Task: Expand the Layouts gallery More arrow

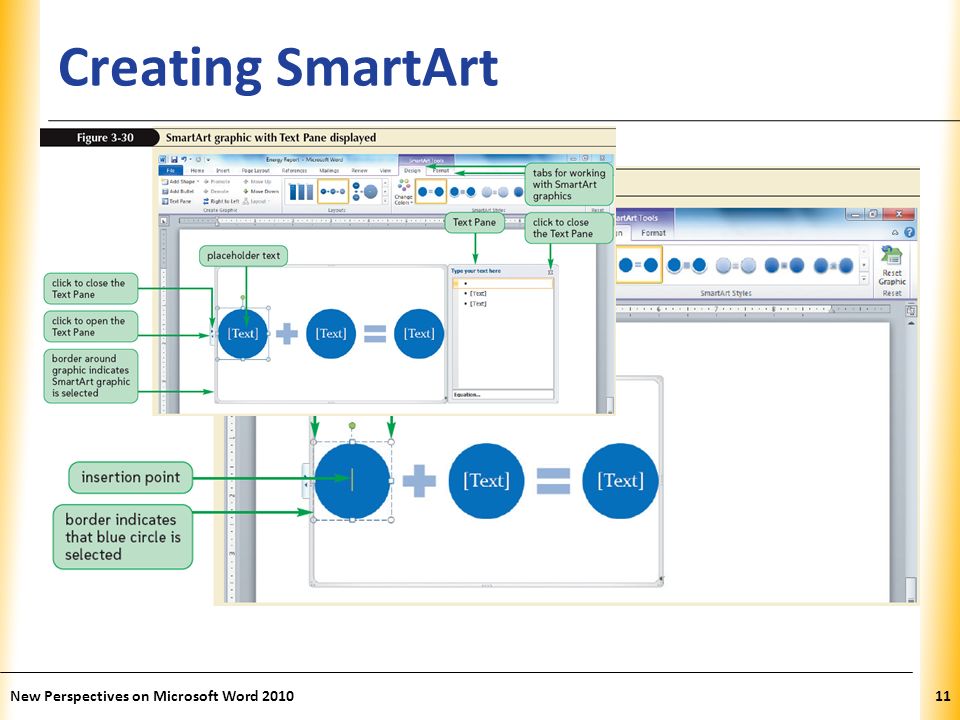Action: pyautogui.click(x=385, y=200)
